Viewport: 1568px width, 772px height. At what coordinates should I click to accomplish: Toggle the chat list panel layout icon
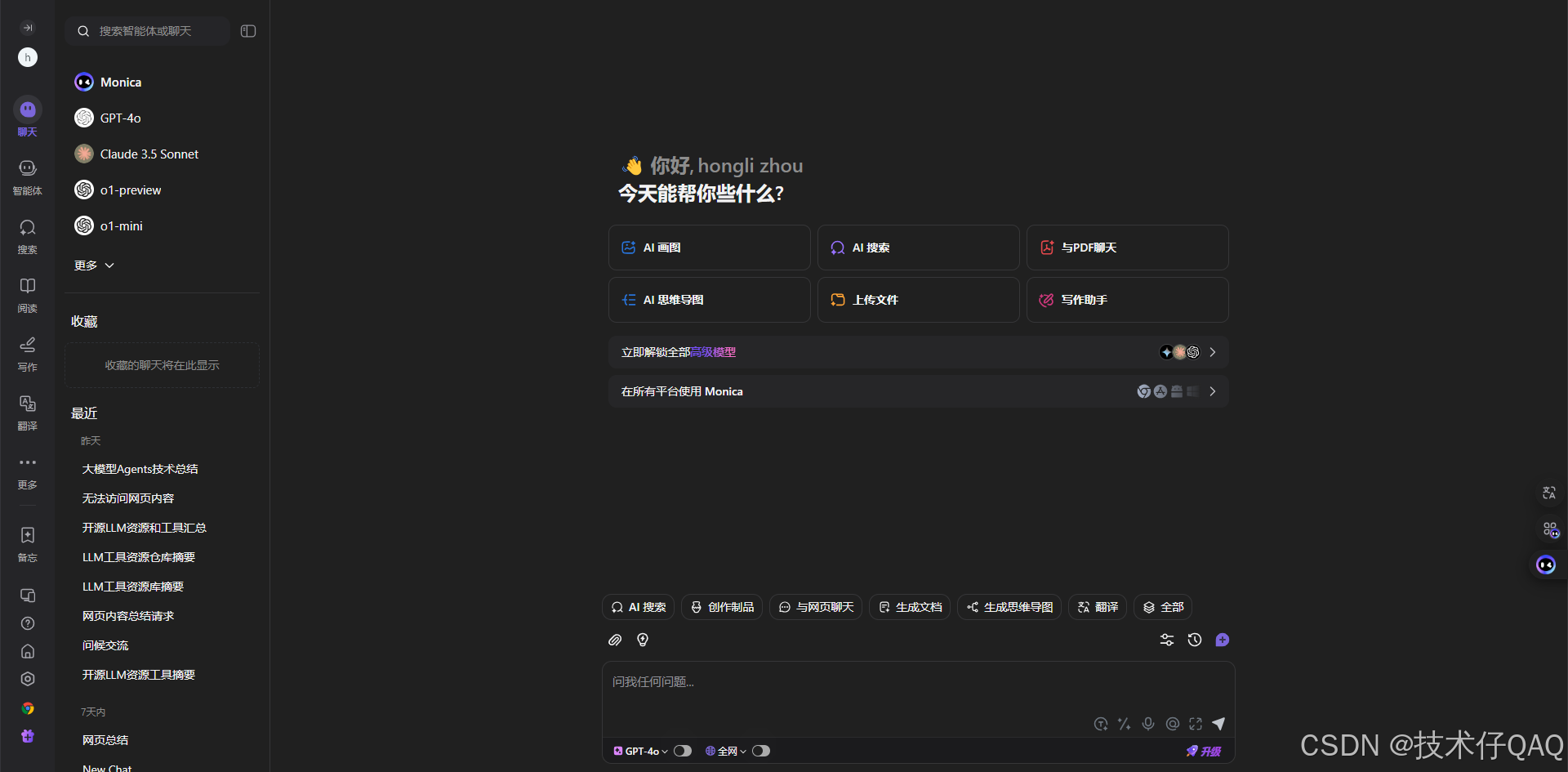248,31
